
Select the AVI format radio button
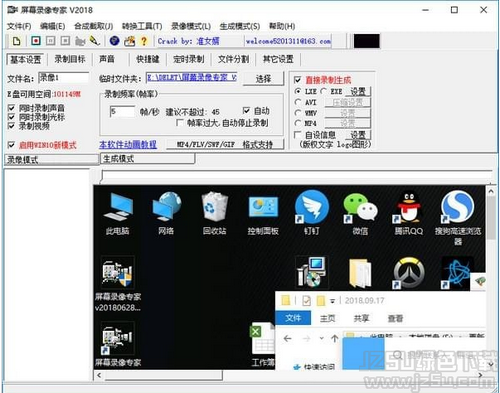tap(298, 102)
